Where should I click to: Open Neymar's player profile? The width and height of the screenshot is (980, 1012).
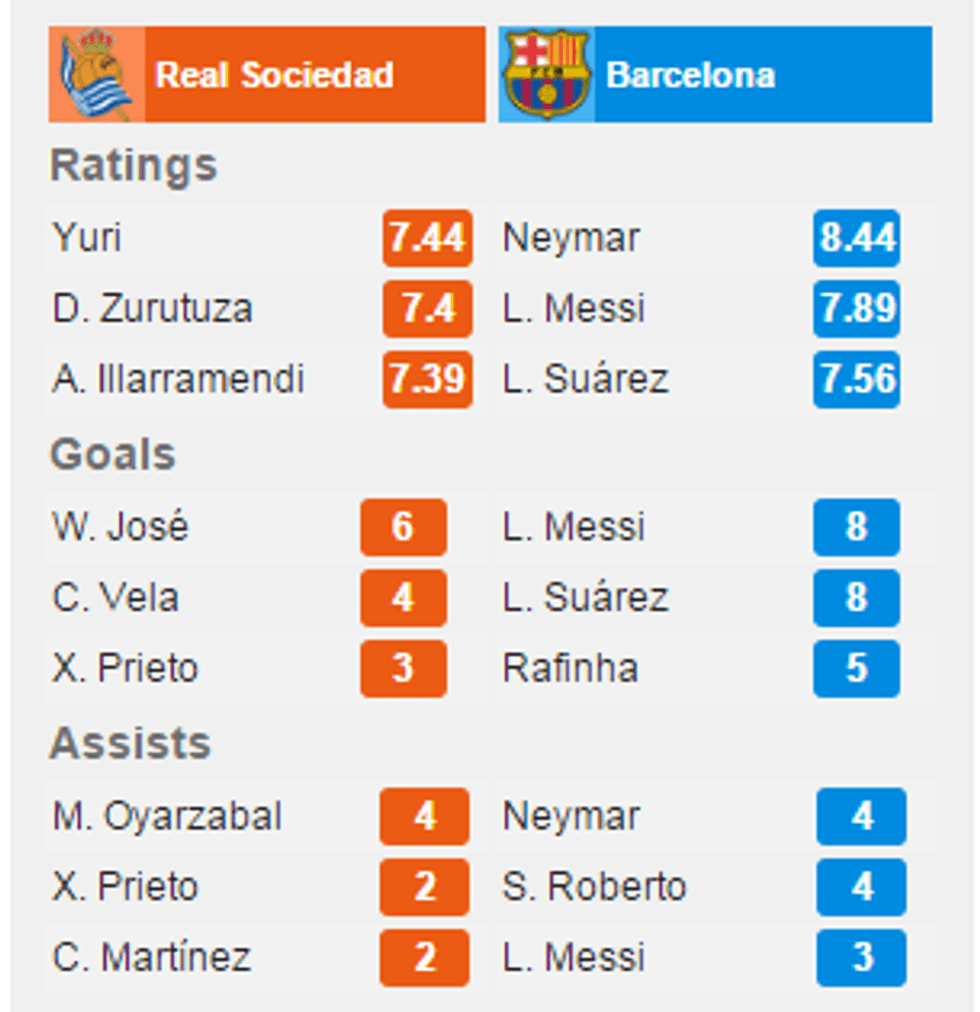pyautogui.click(x=570, y=238)
